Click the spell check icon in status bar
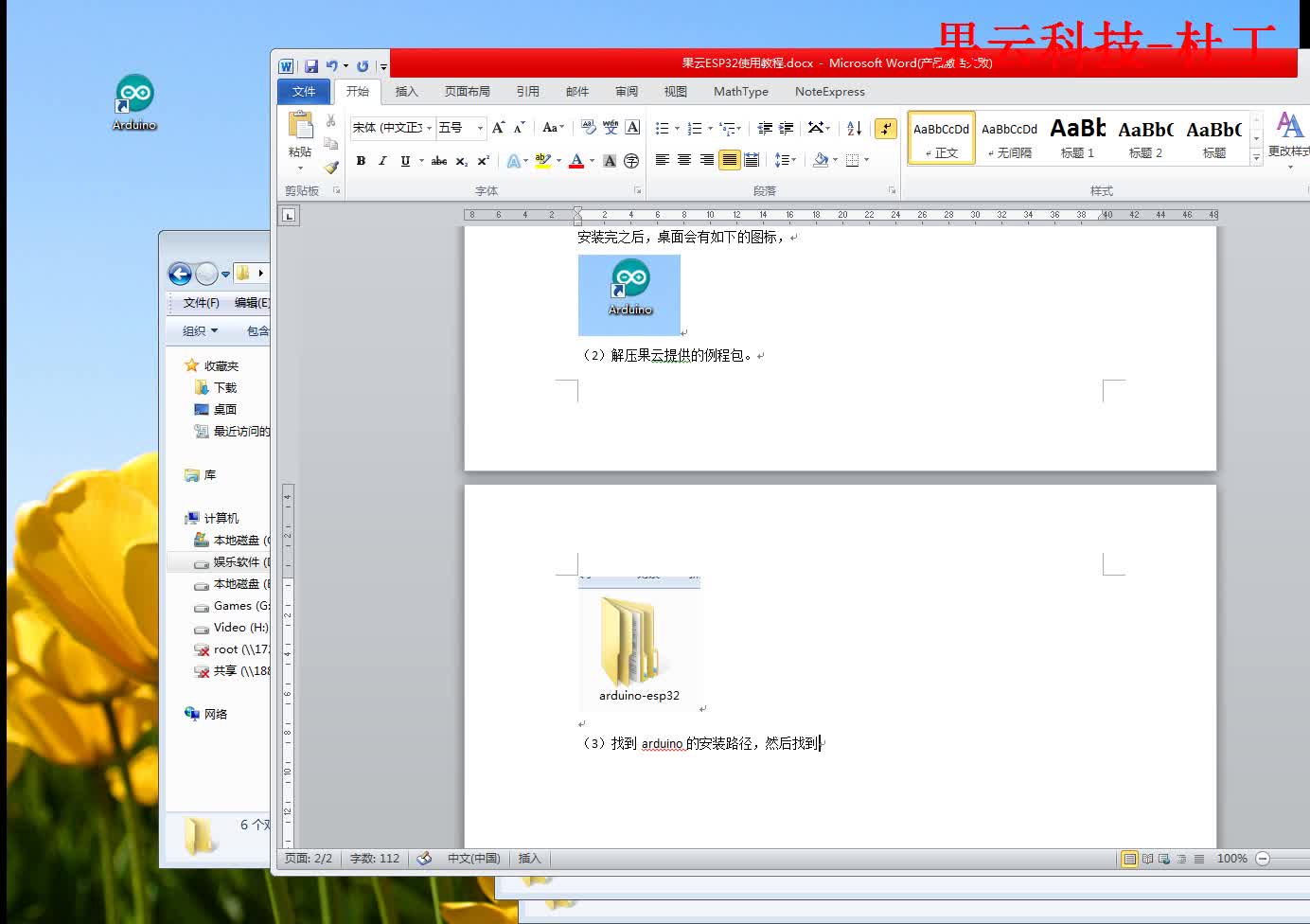 [x=424, y=859]
